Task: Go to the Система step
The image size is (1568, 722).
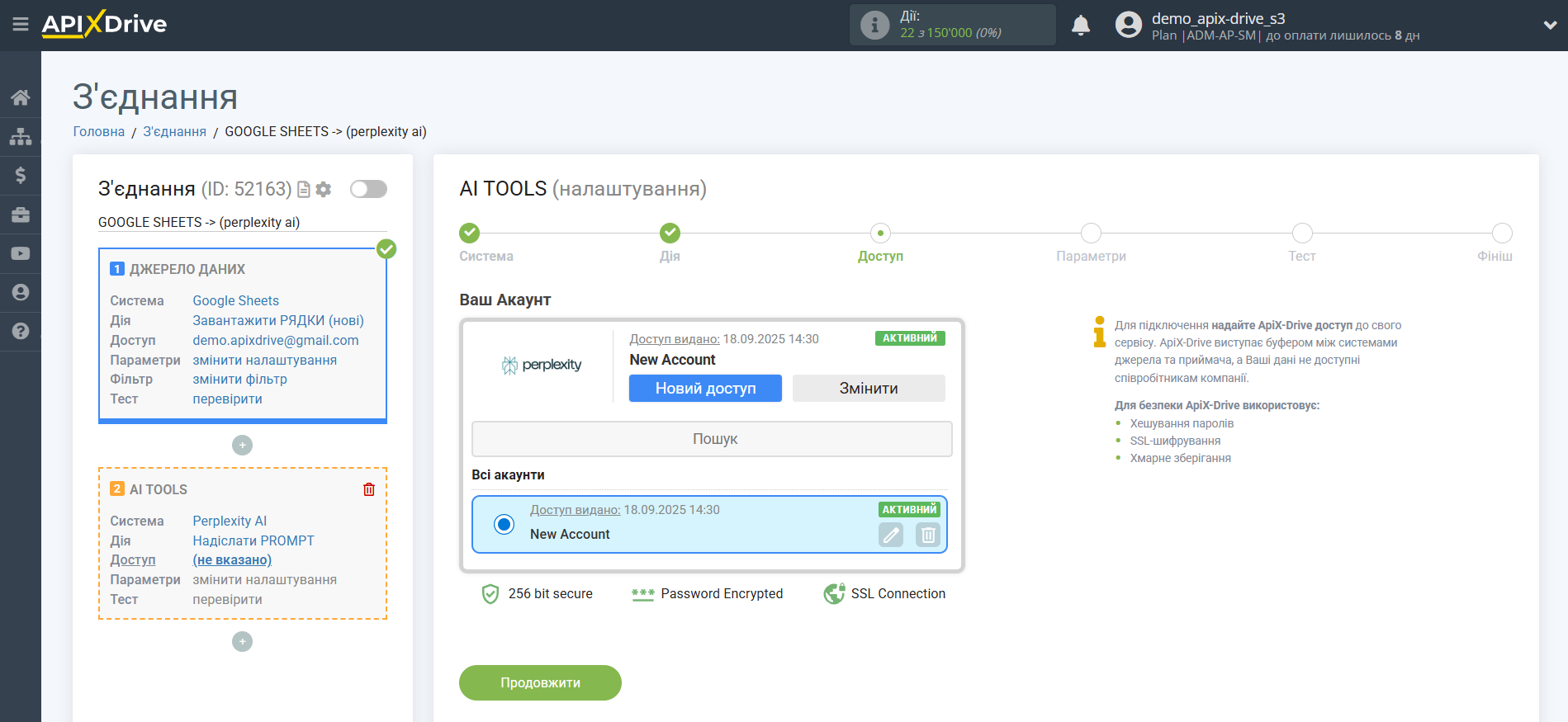Action: tap(470, 234)
